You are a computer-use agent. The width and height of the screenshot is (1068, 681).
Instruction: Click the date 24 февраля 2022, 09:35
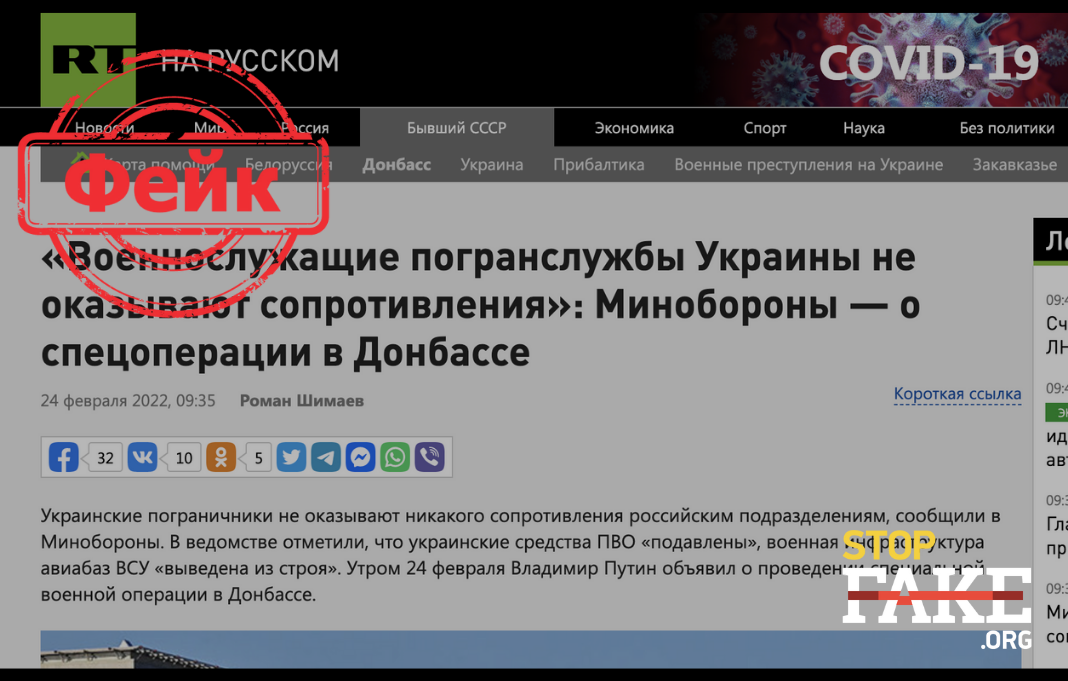[x=128, y=400]
